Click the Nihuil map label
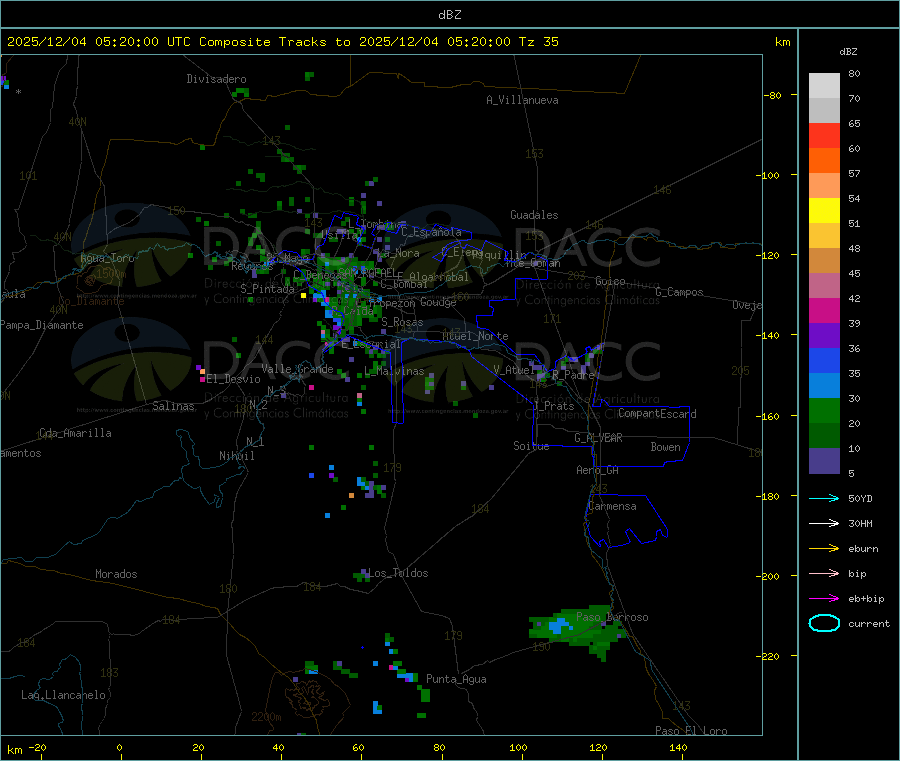 point(236,456)
